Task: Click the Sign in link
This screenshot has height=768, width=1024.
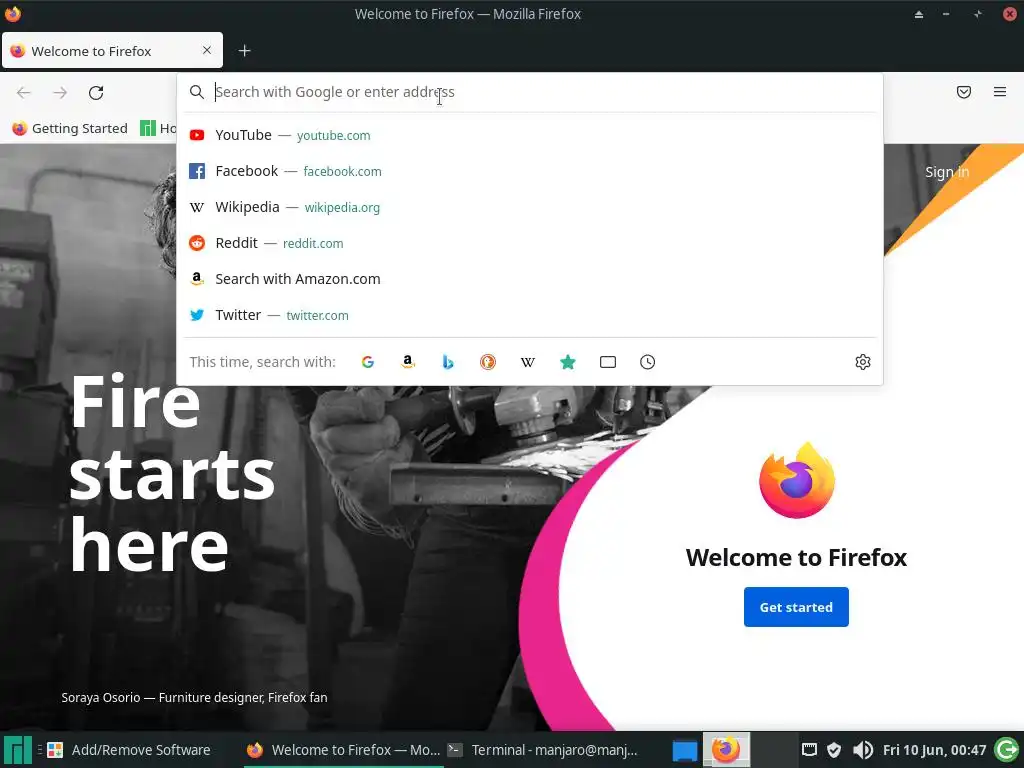Action: tap(947, 172)
